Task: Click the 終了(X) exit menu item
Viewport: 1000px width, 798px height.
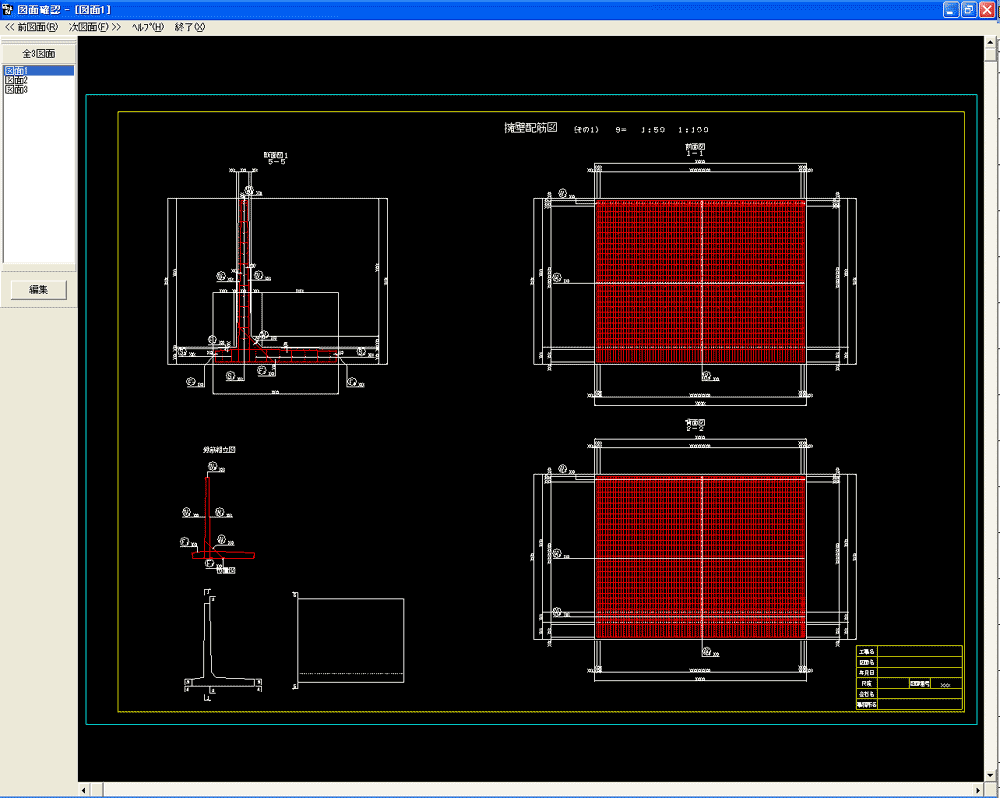Action: coord(189,26)
